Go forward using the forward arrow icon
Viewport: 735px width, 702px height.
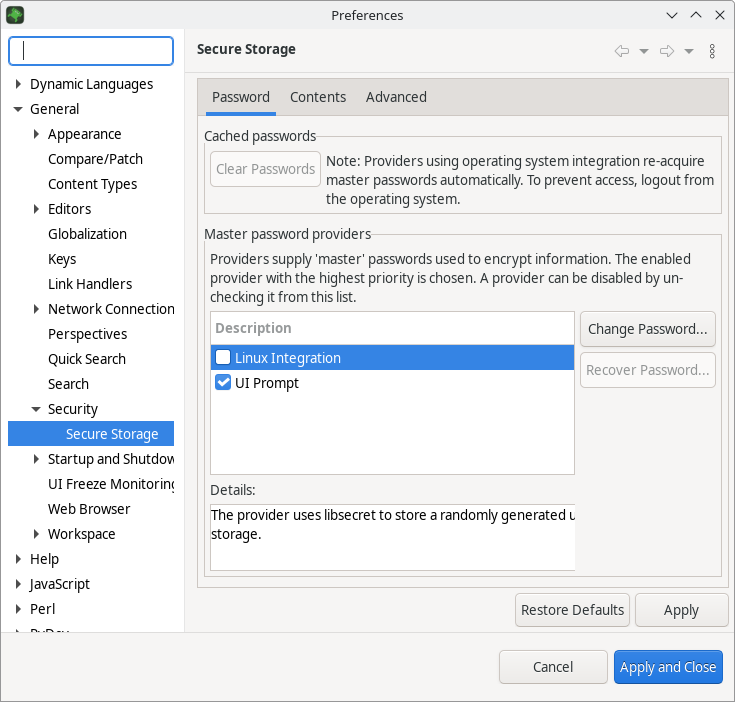click(667, 51)
